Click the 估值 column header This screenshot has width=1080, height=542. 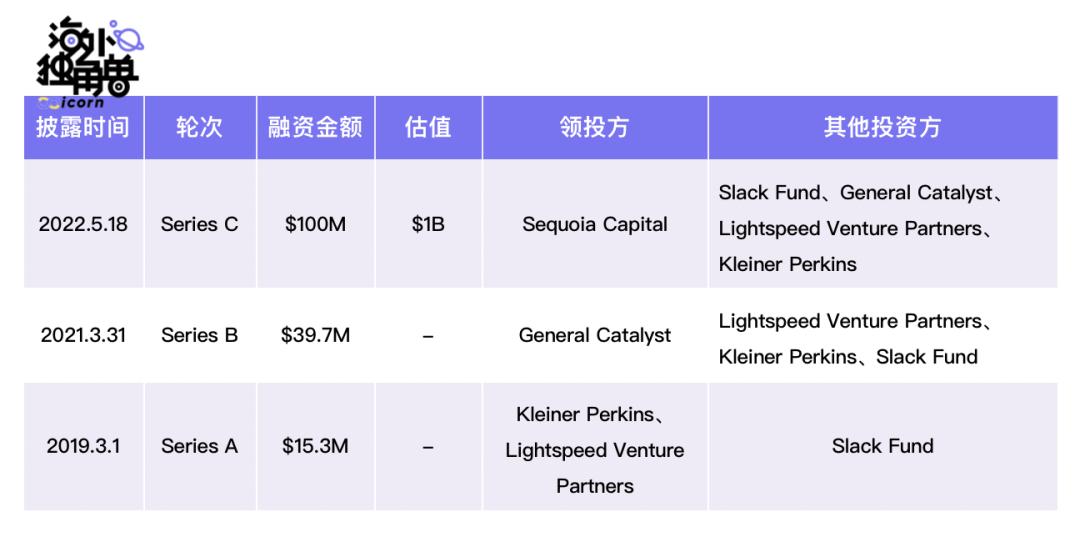(x=428, y=128)
